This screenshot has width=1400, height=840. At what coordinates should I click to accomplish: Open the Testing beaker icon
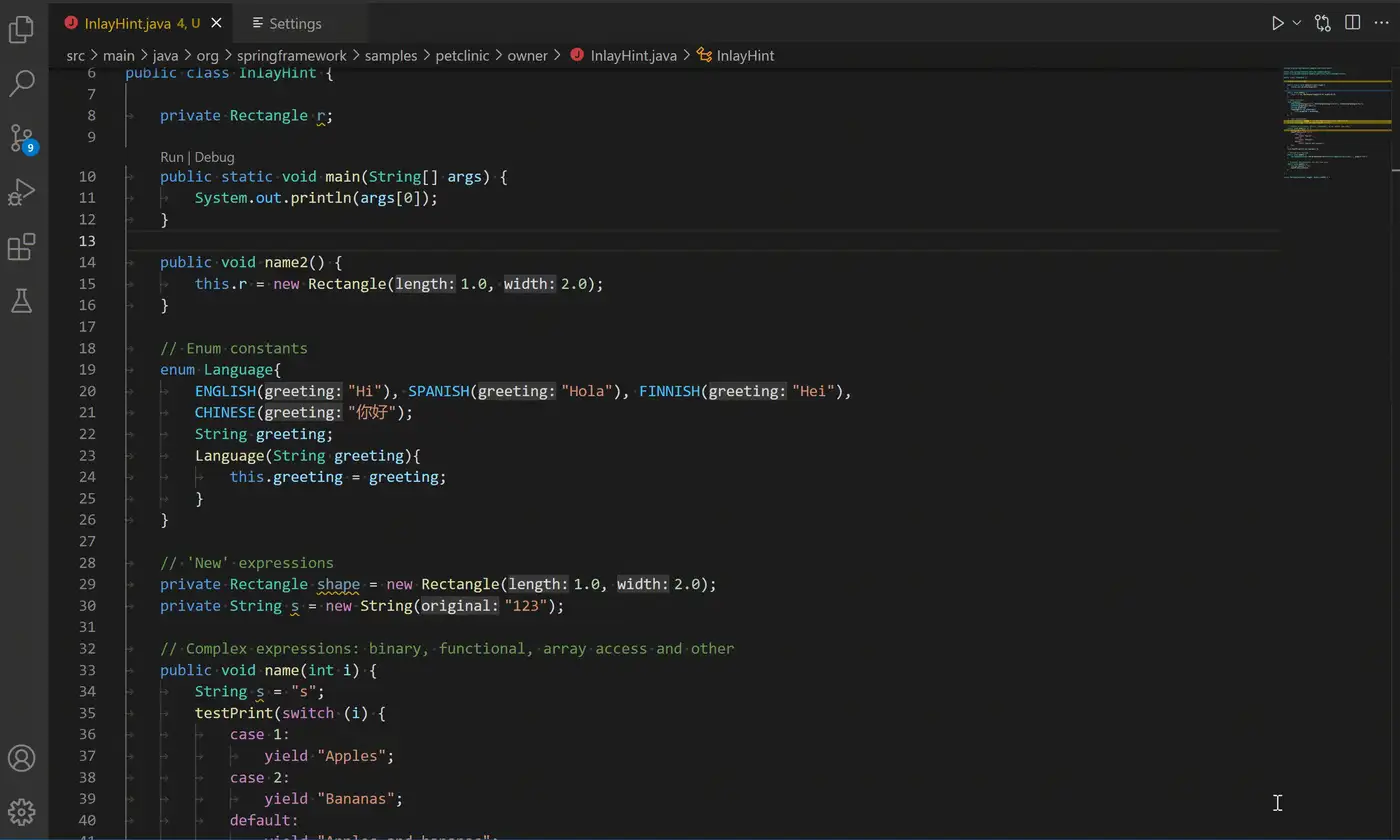coord(21,300)
